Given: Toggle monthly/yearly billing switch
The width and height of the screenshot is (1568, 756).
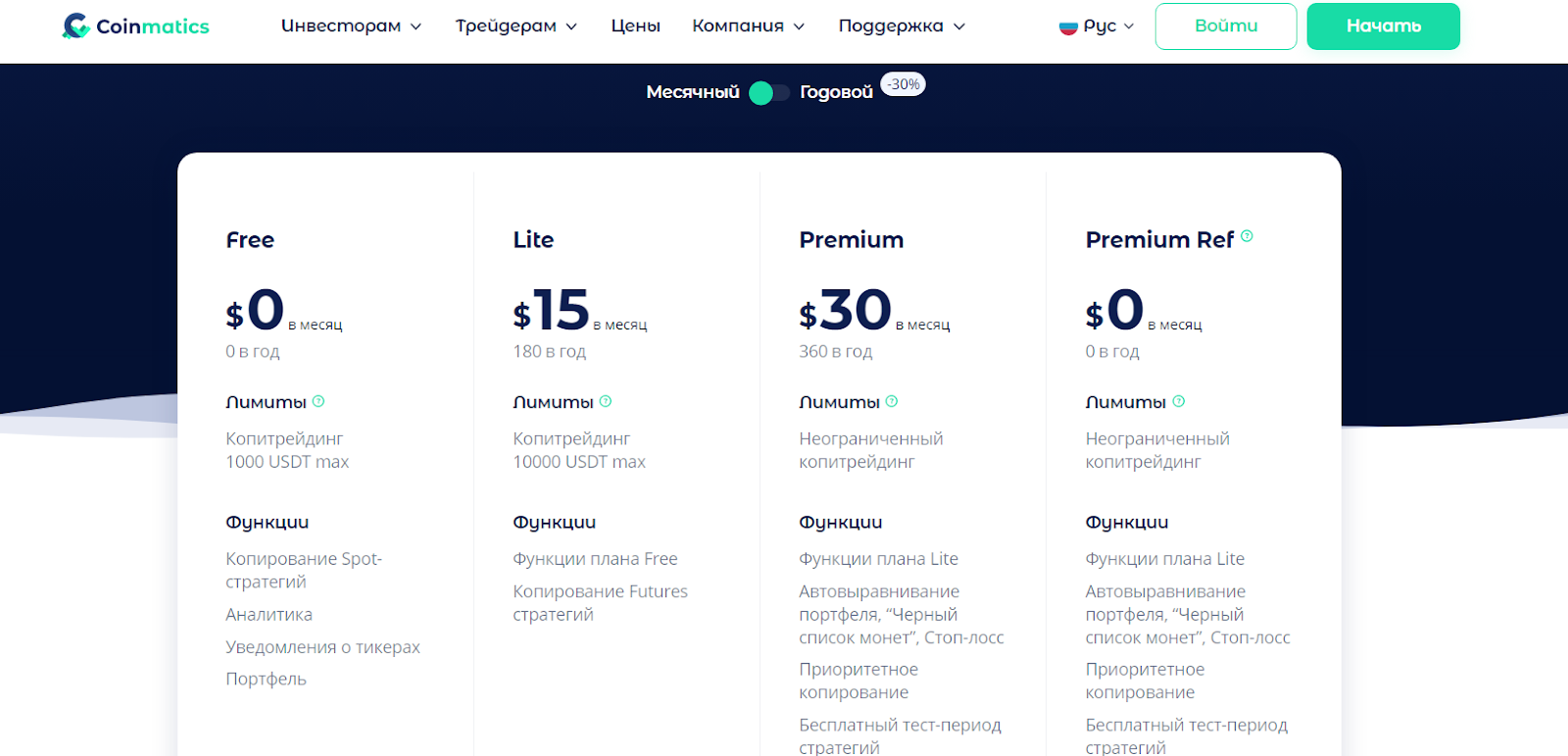Looking at the screenshot, I should (769, 92).
